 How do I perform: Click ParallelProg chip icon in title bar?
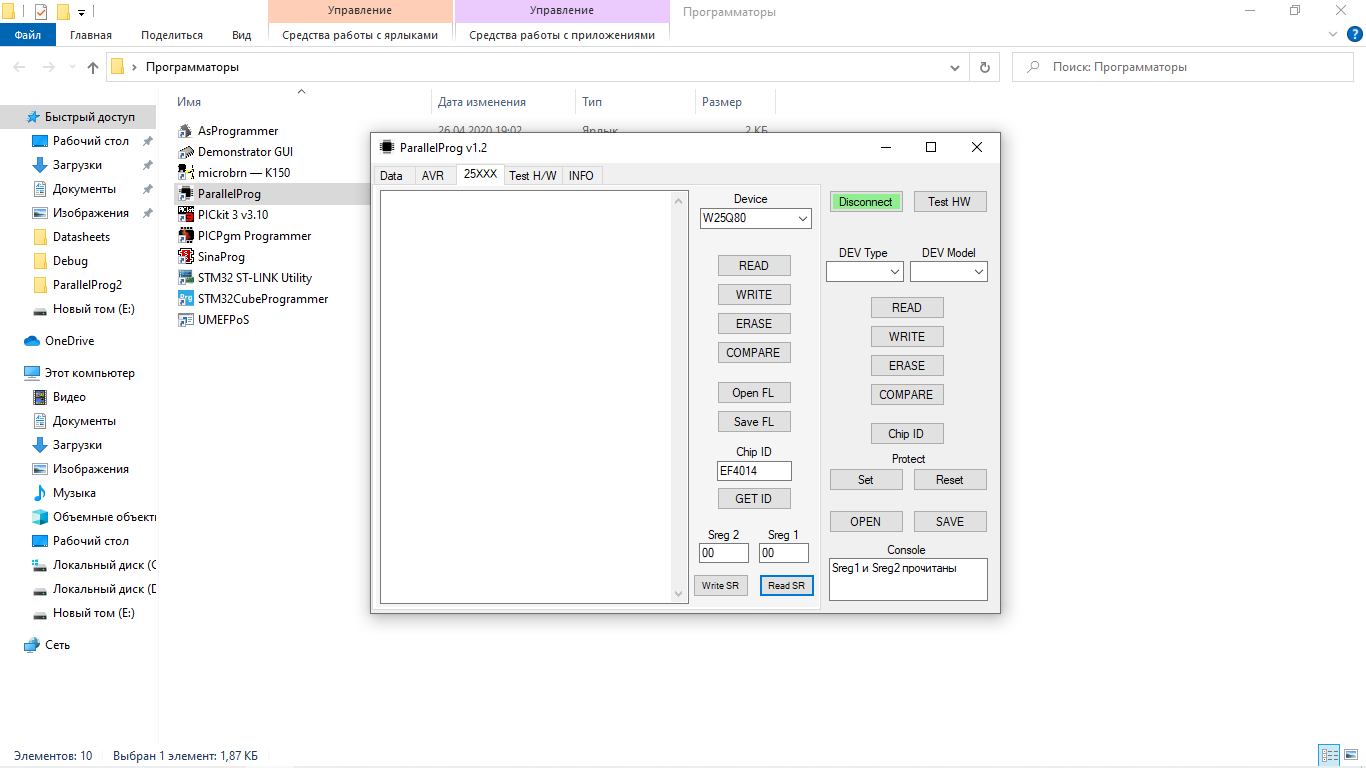click(x=387, y=147)
